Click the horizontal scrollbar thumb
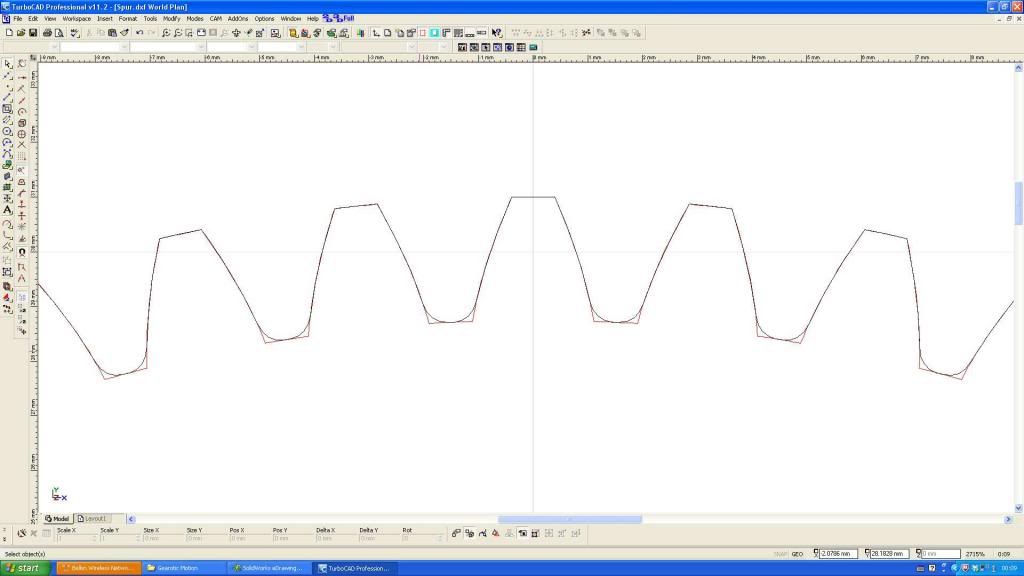 click(569, 519)
